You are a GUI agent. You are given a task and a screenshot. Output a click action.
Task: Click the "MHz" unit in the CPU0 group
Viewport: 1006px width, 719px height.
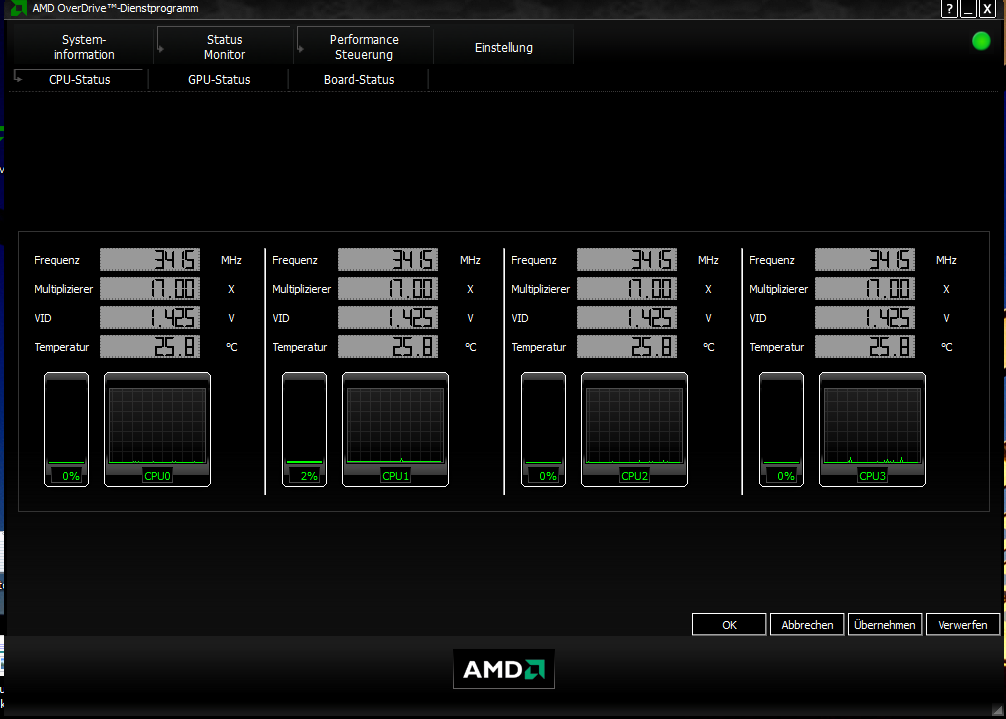point(231,260)
